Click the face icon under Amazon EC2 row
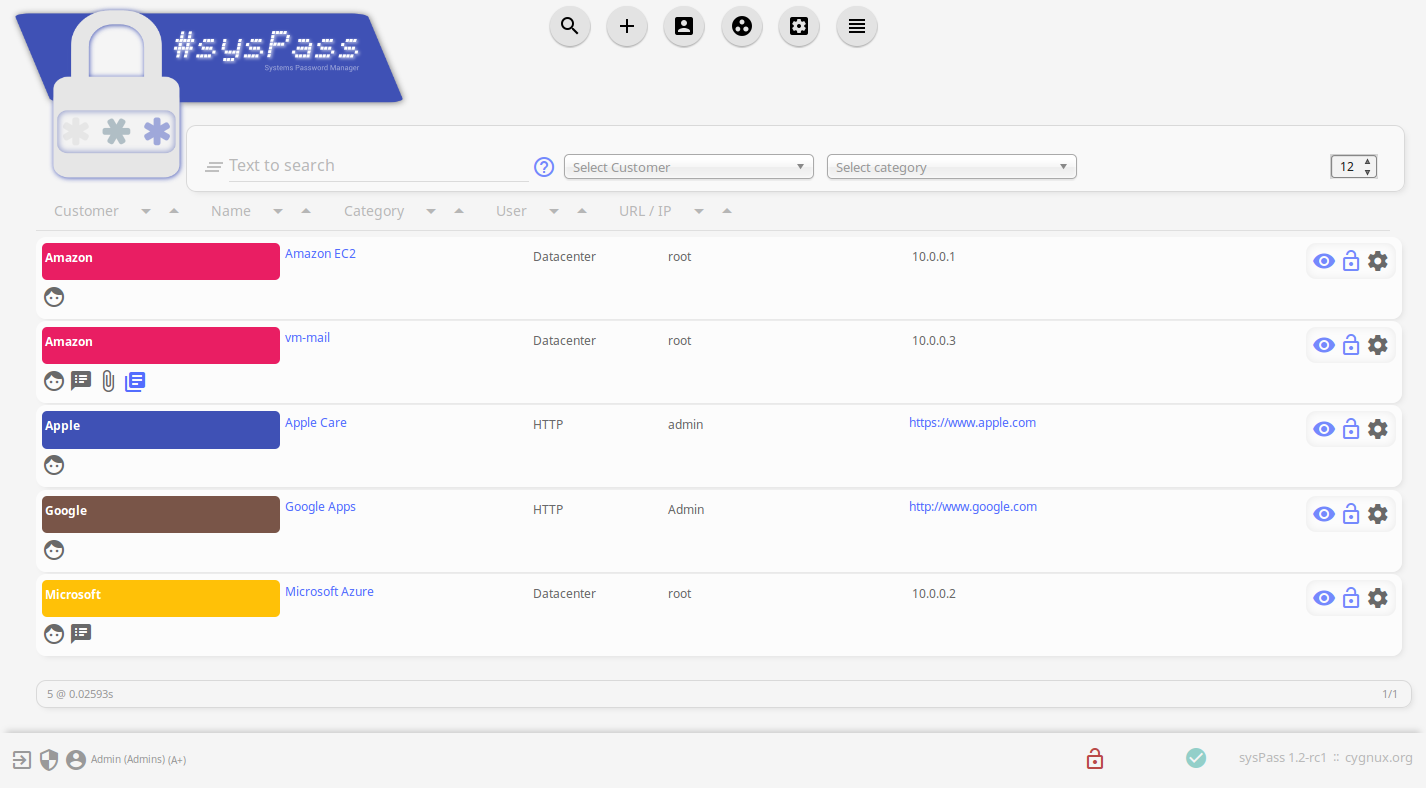 [x=54, y=297]
